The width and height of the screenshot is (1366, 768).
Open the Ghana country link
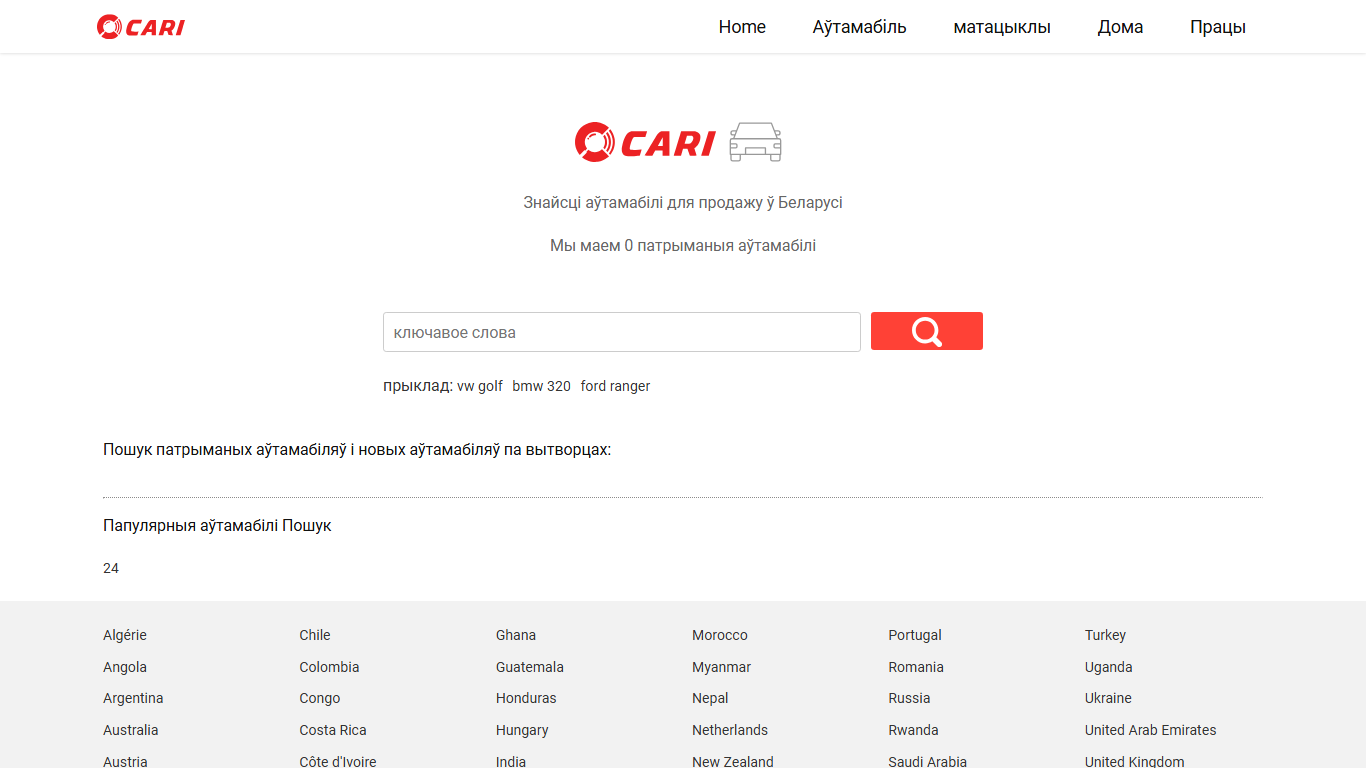coord(516,635)
